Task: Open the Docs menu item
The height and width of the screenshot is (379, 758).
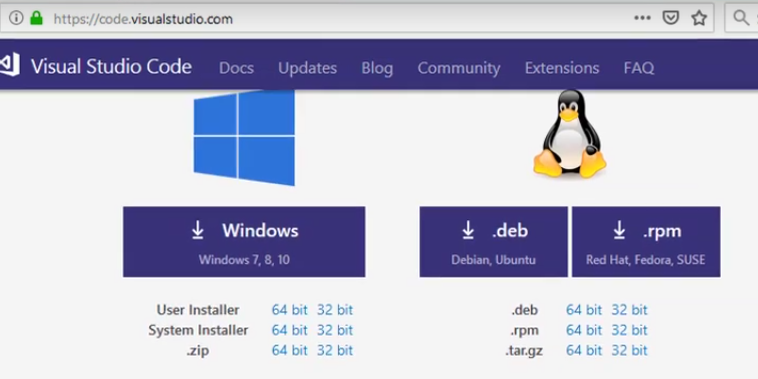Action: click(x=236, y=68)
